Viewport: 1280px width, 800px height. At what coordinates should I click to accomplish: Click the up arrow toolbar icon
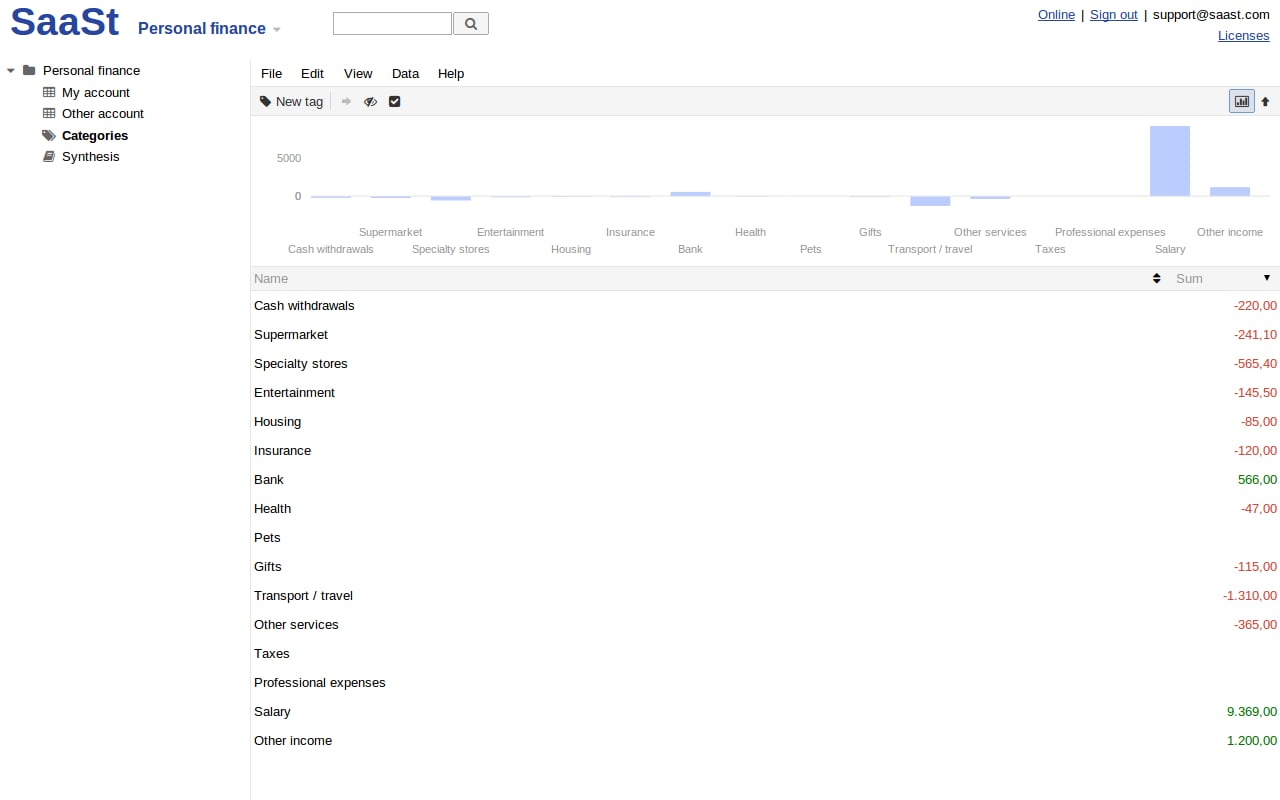coord(1265,101)
